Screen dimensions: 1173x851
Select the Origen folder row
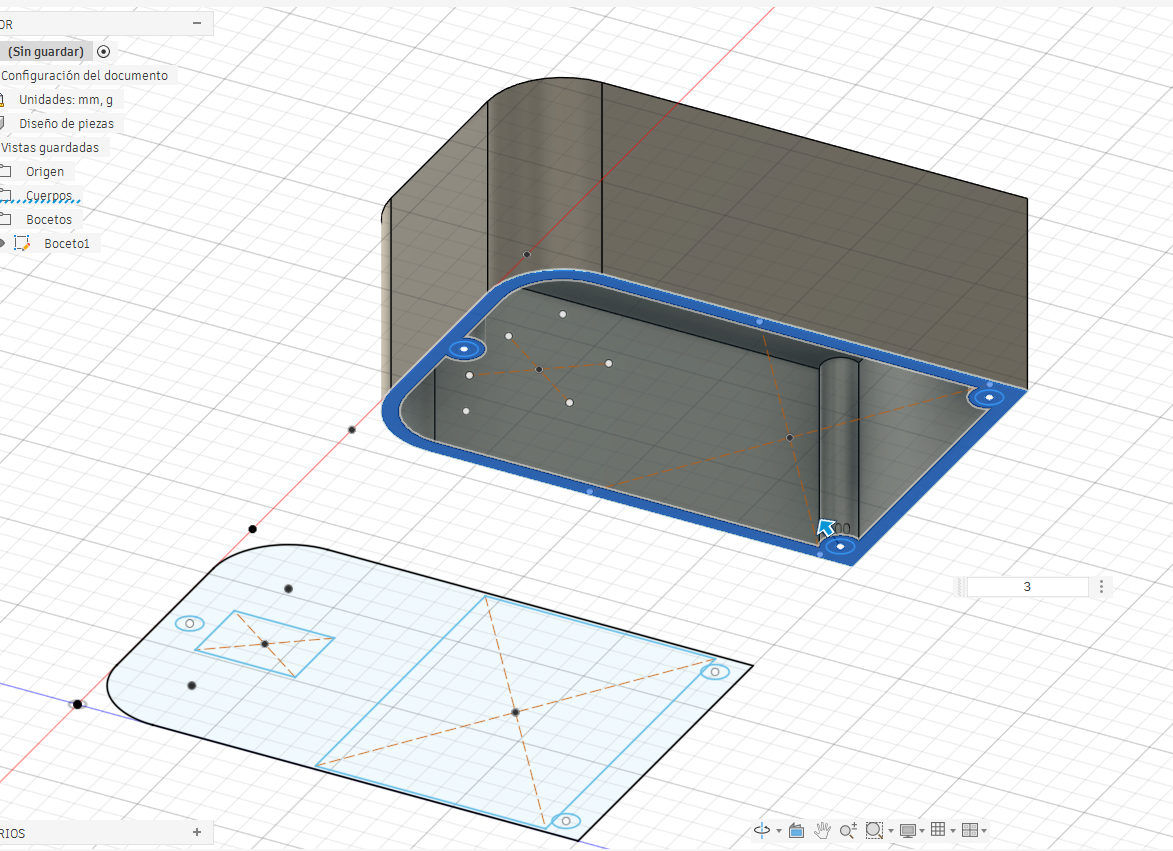coord(45,171)
